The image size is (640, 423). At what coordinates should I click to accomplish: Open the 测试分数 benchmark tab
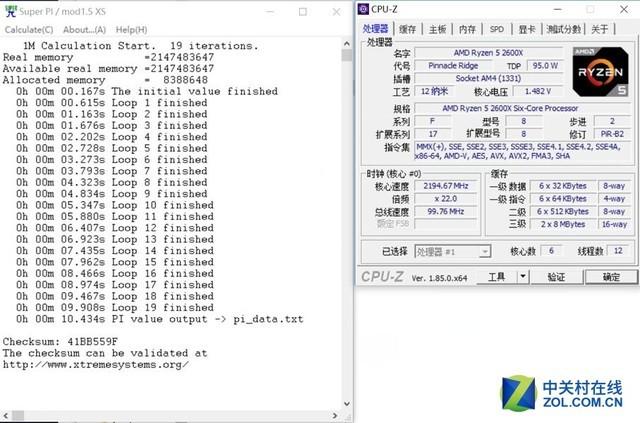click(x=564, y=29)
